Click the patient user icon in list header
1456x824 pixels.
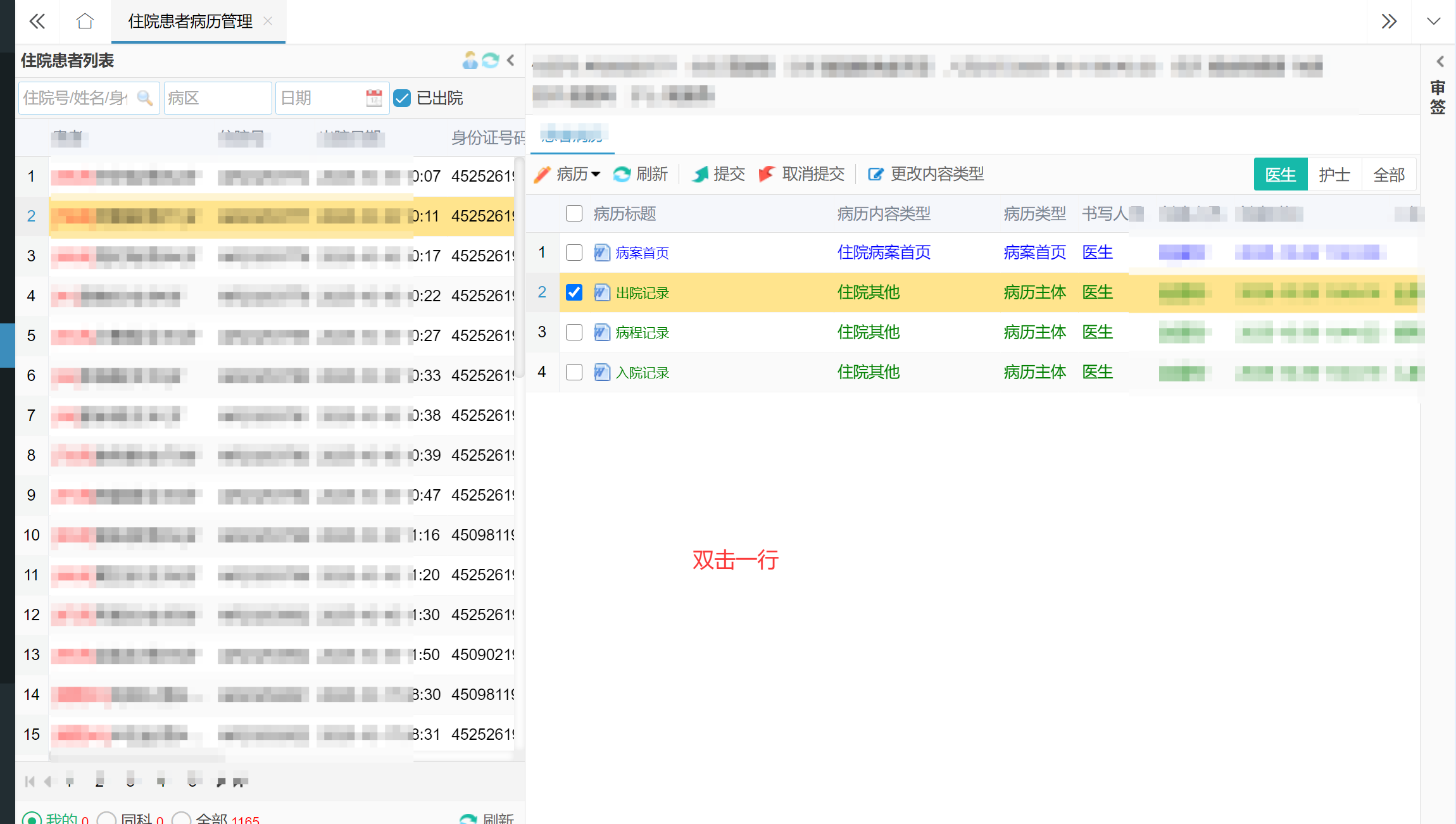(470, 60)
